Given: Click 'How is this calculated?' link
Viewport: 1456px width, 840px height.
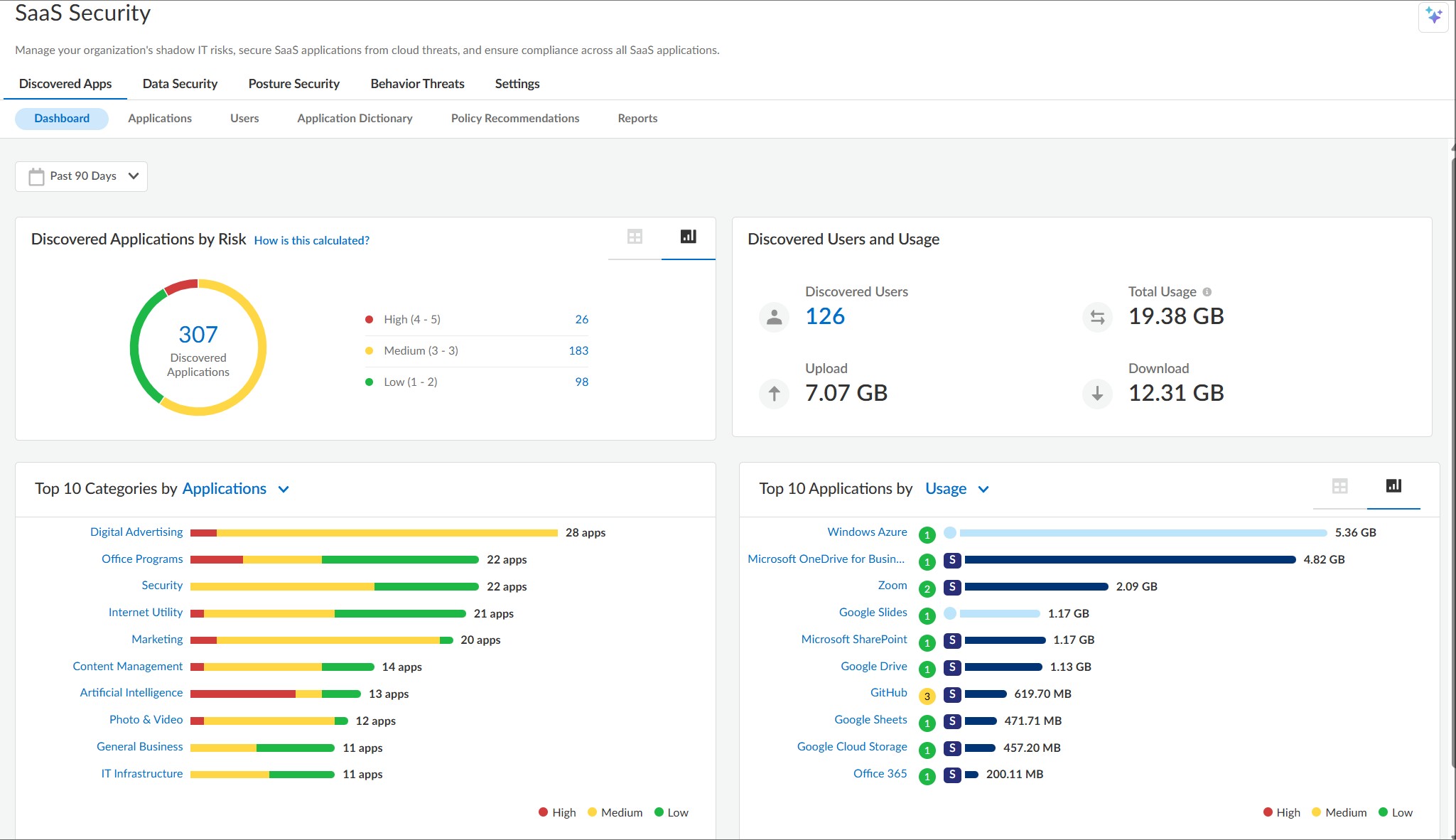Looking at the screenshot, I should (x=311, y=241).
